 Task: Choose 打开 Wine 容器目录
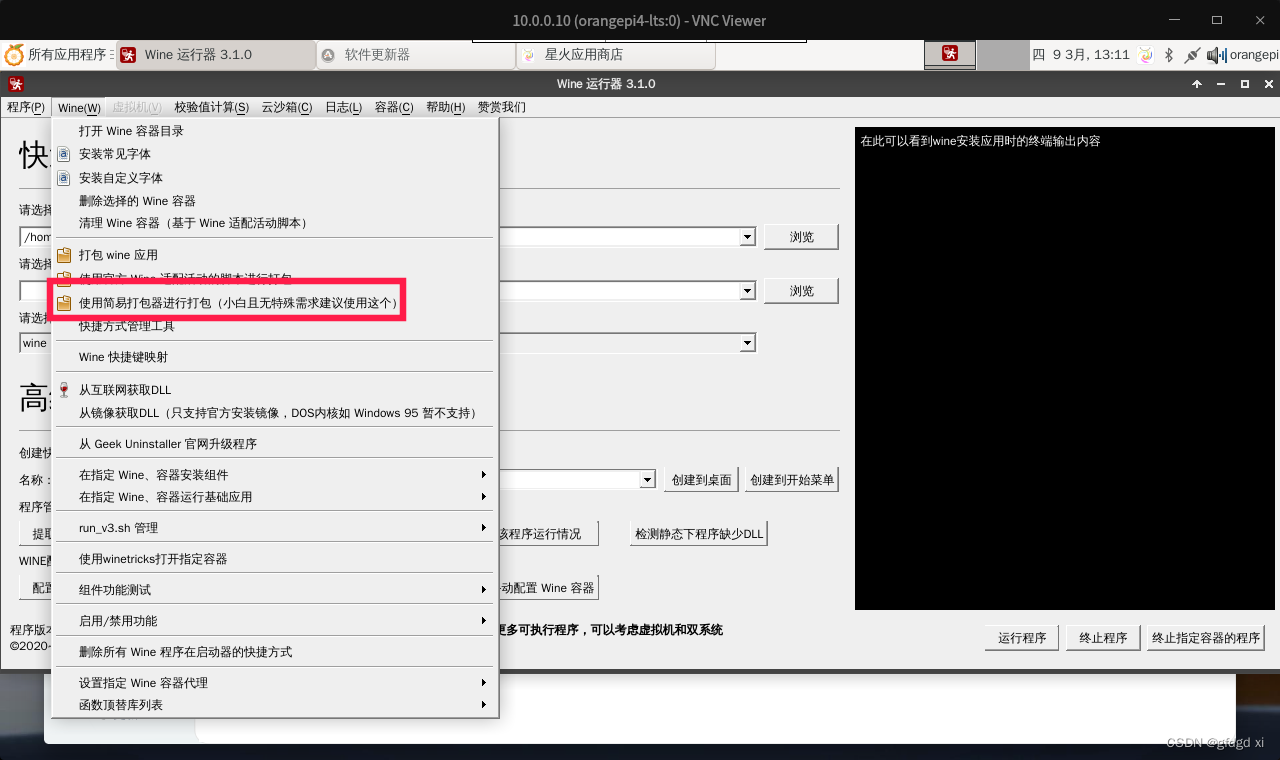(x=275, y=131)
